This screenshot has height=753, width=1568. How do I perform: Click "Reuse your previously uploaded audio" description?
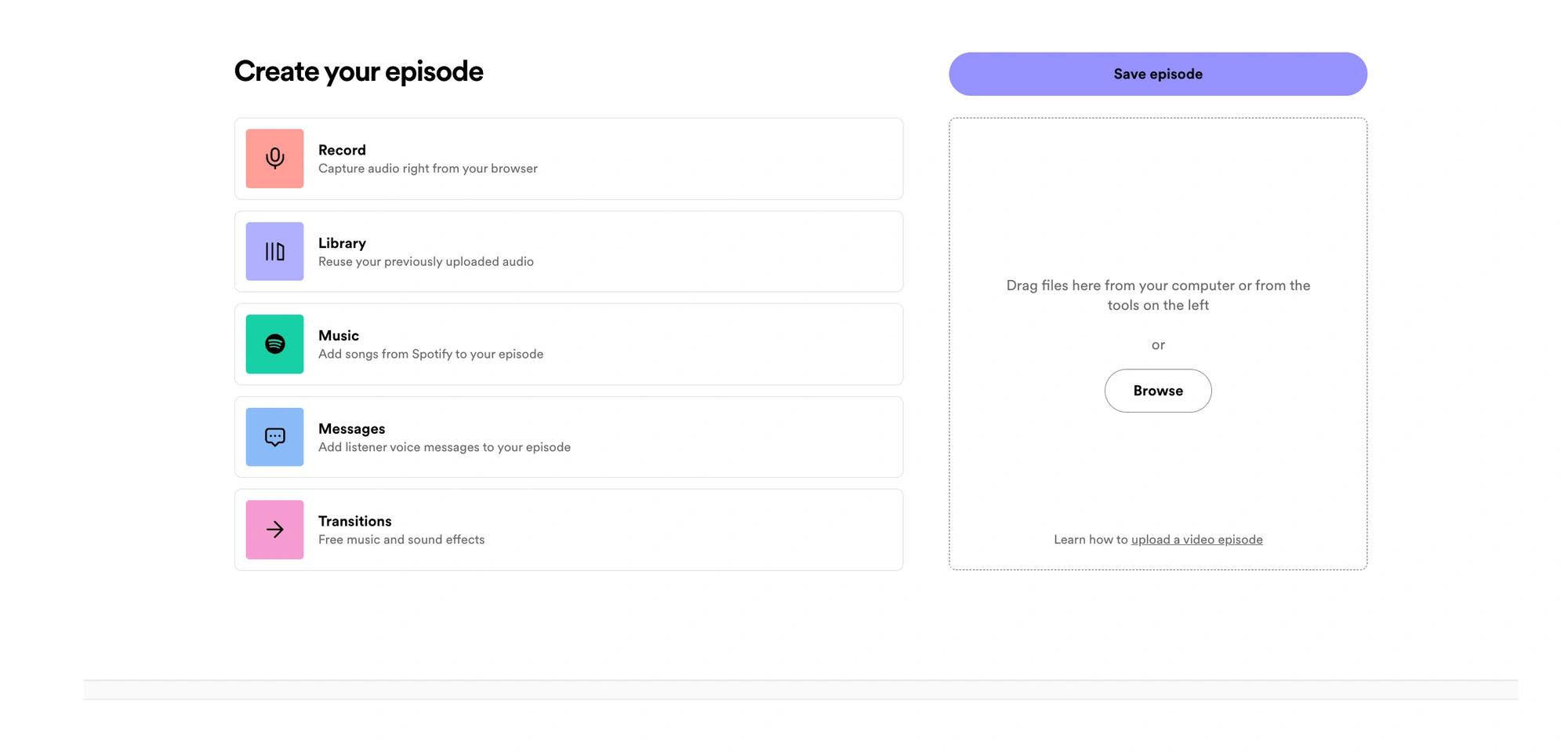point(426,262)
